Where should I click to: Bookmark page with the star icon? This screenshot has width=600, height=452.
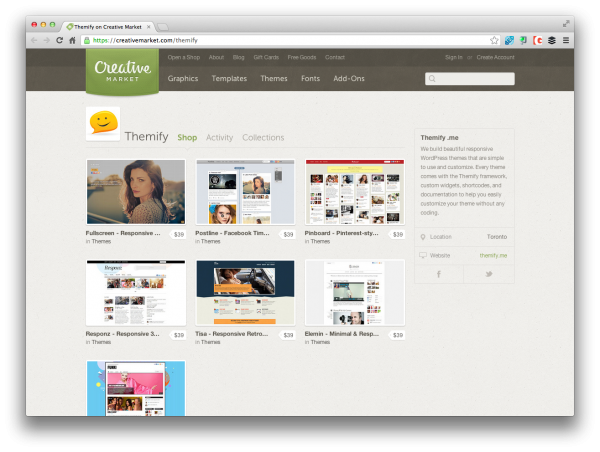point(494,40)
